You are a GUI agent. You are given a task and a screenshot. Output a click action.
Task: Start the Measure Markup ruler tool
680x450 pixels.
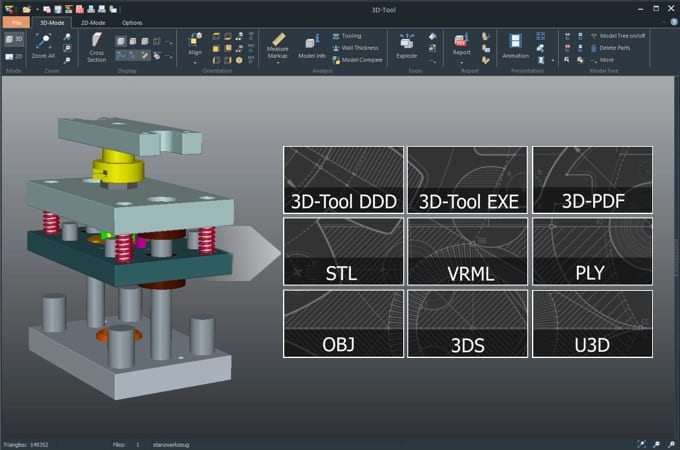pos(278,46)
